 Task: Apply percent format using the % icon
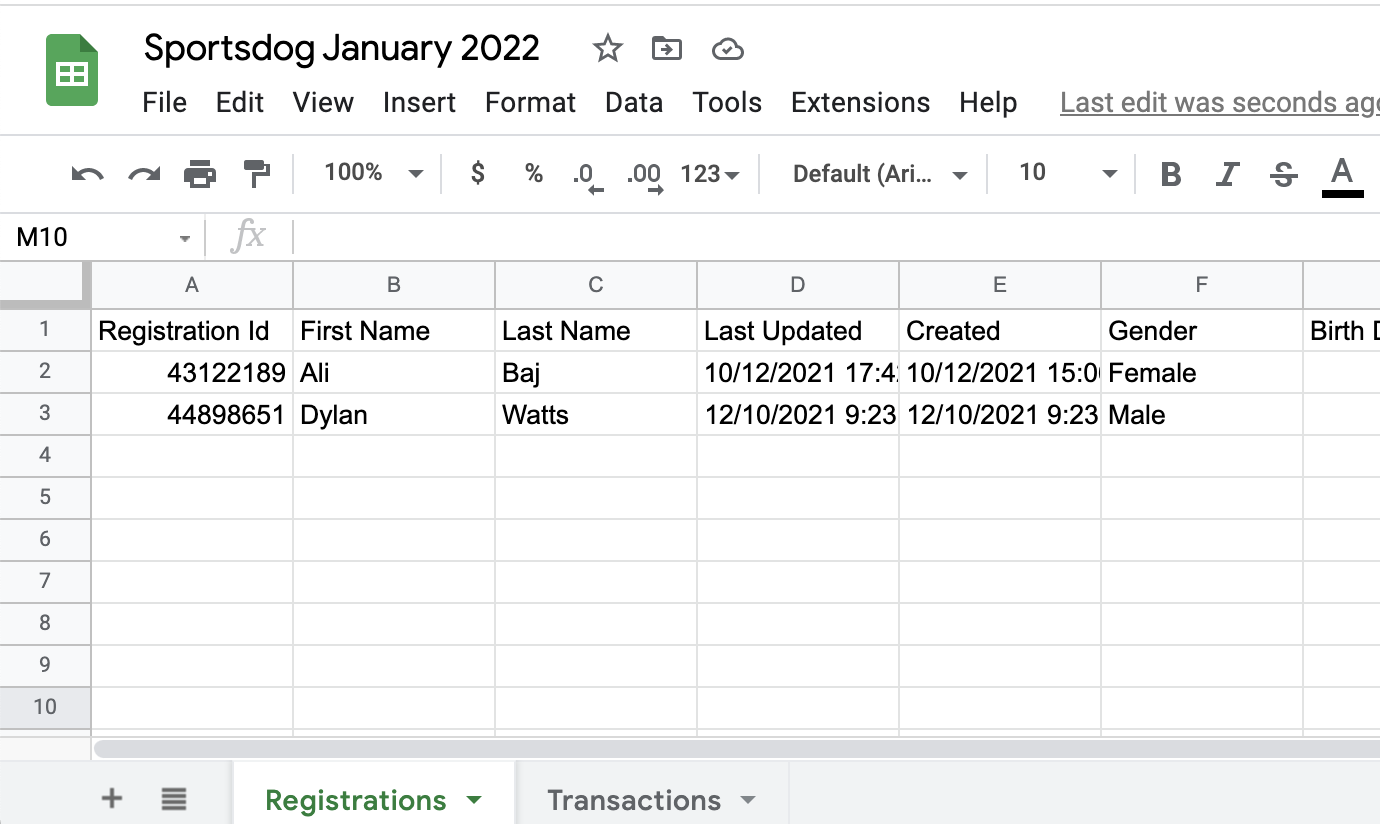tap(533, 173)
